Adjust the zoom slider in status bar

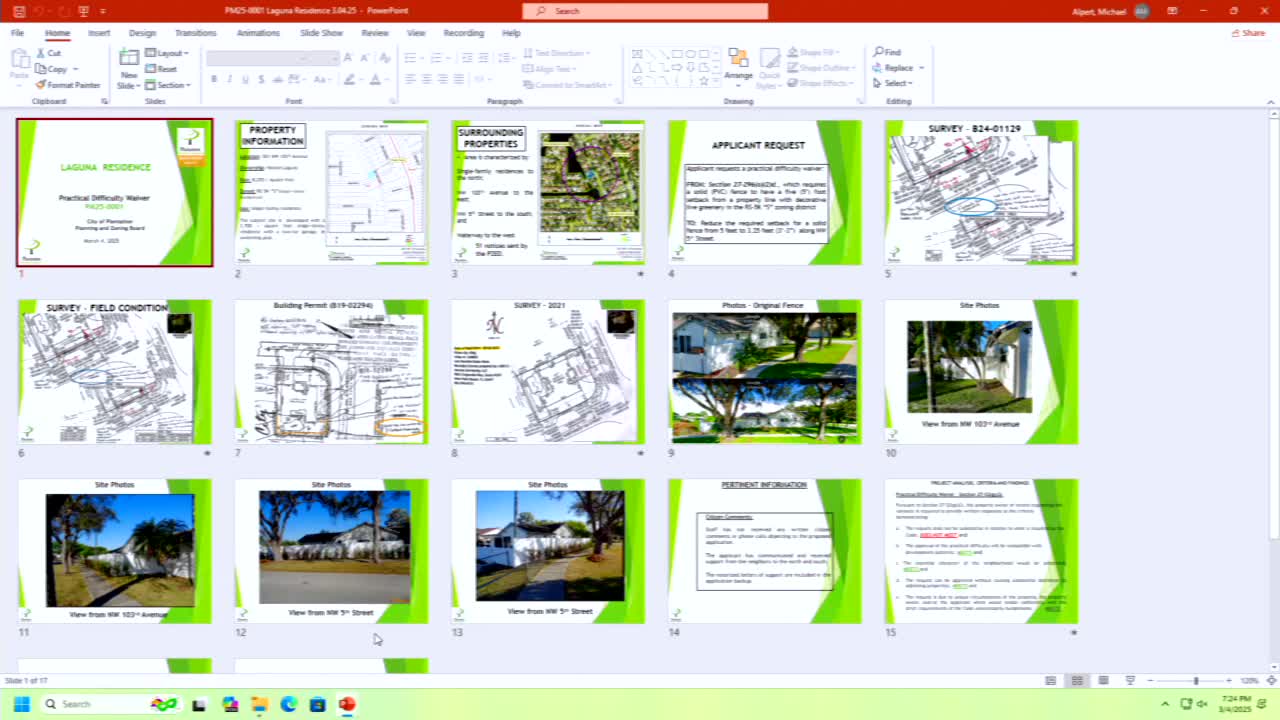1195,680
